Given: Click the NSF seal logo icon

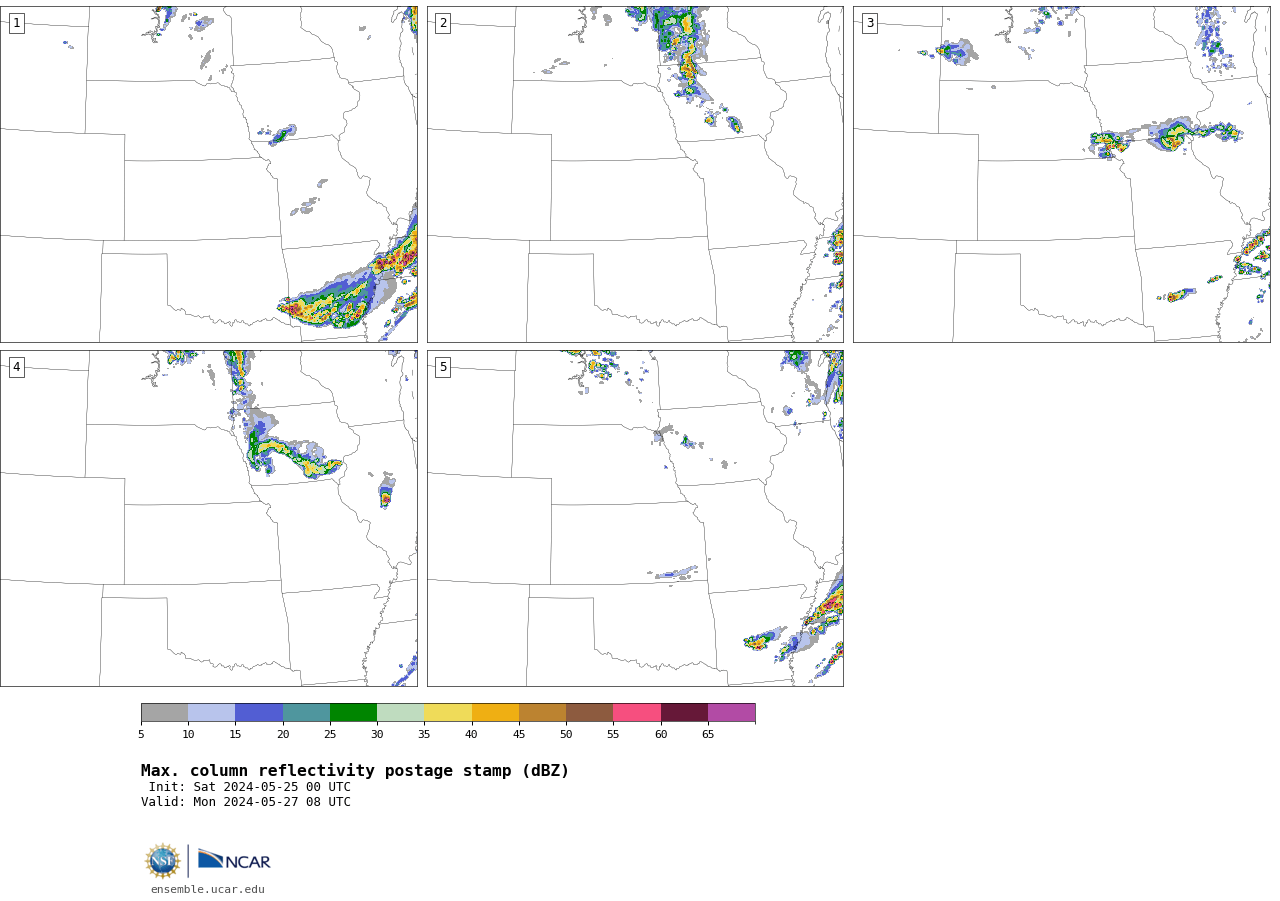Looking at the screenshot, I should [x=163, y=861].
